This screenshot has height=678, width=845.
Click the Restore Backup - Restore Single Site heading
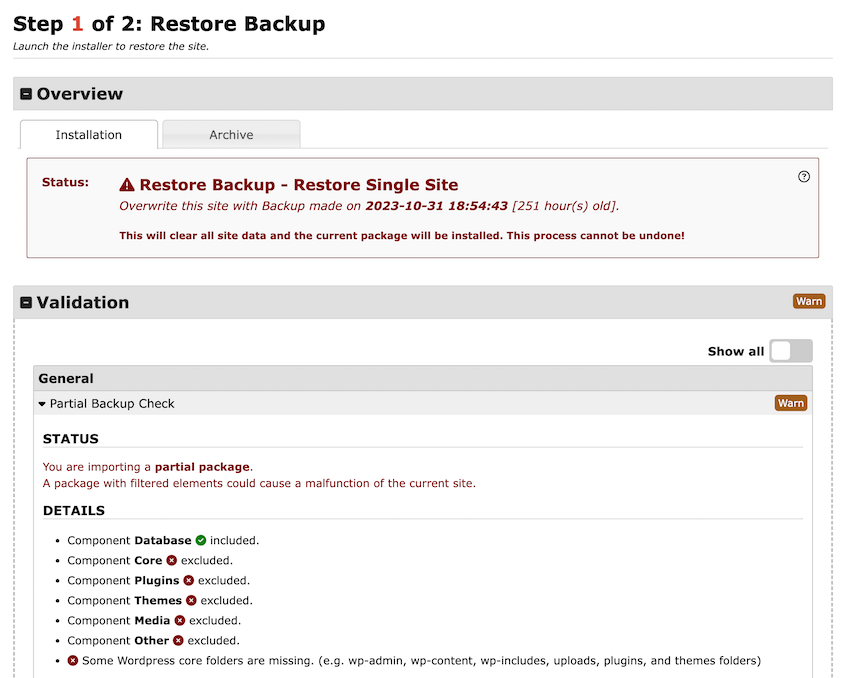coord(299,185)
